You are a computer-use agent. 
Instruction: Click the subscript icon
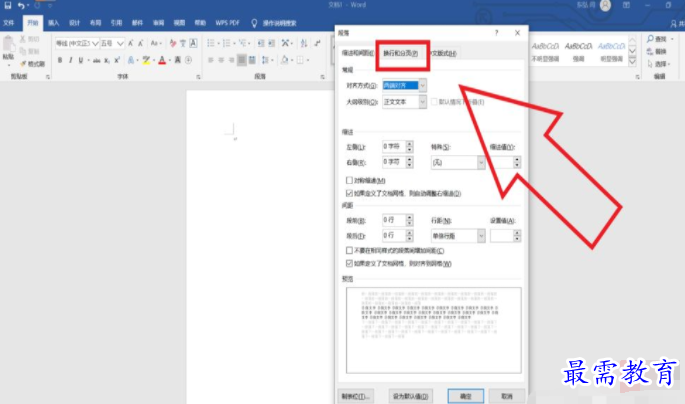107,60
